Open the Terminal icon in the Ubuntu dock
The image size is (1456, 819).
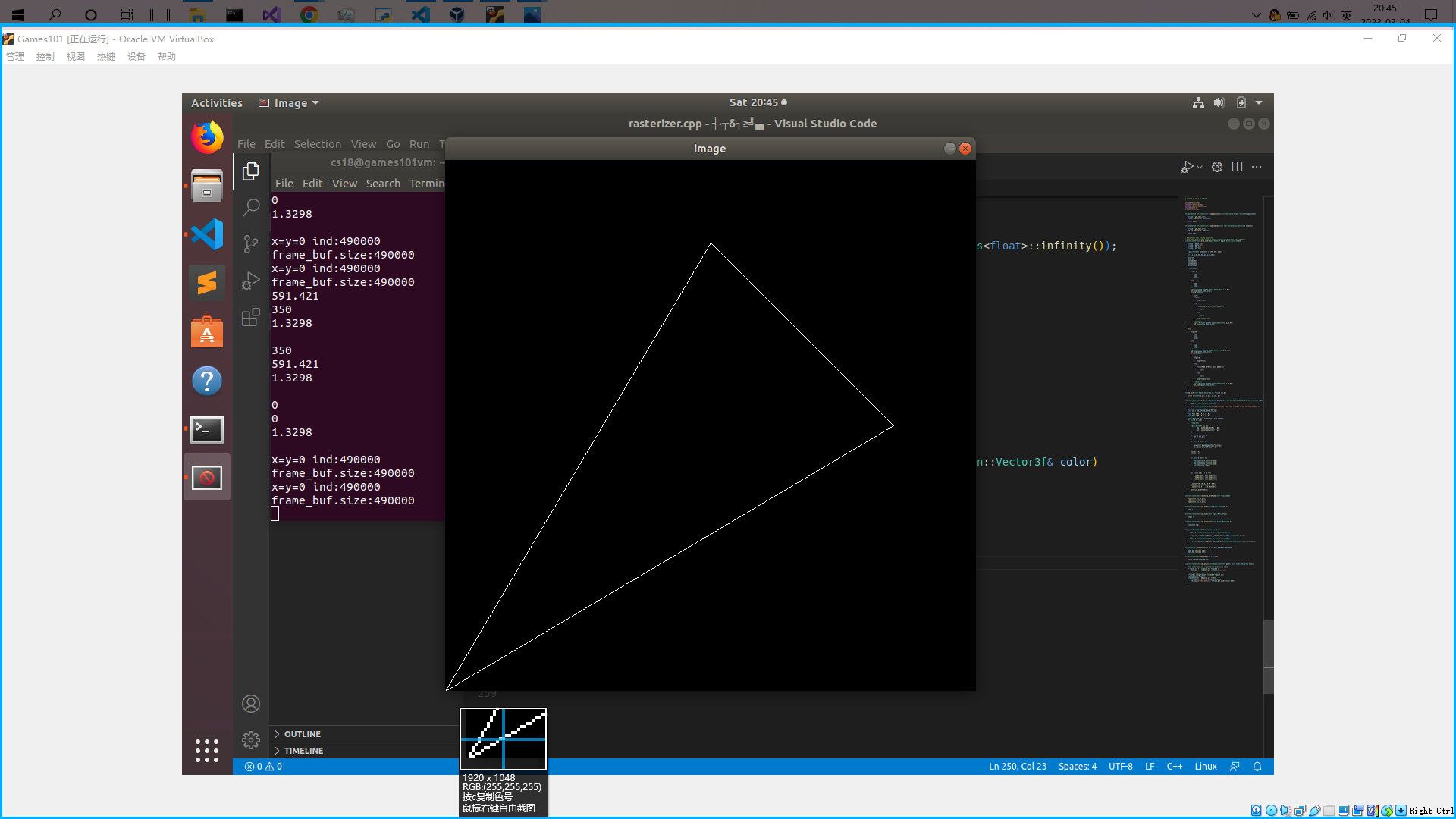click(x=207, y=429)
